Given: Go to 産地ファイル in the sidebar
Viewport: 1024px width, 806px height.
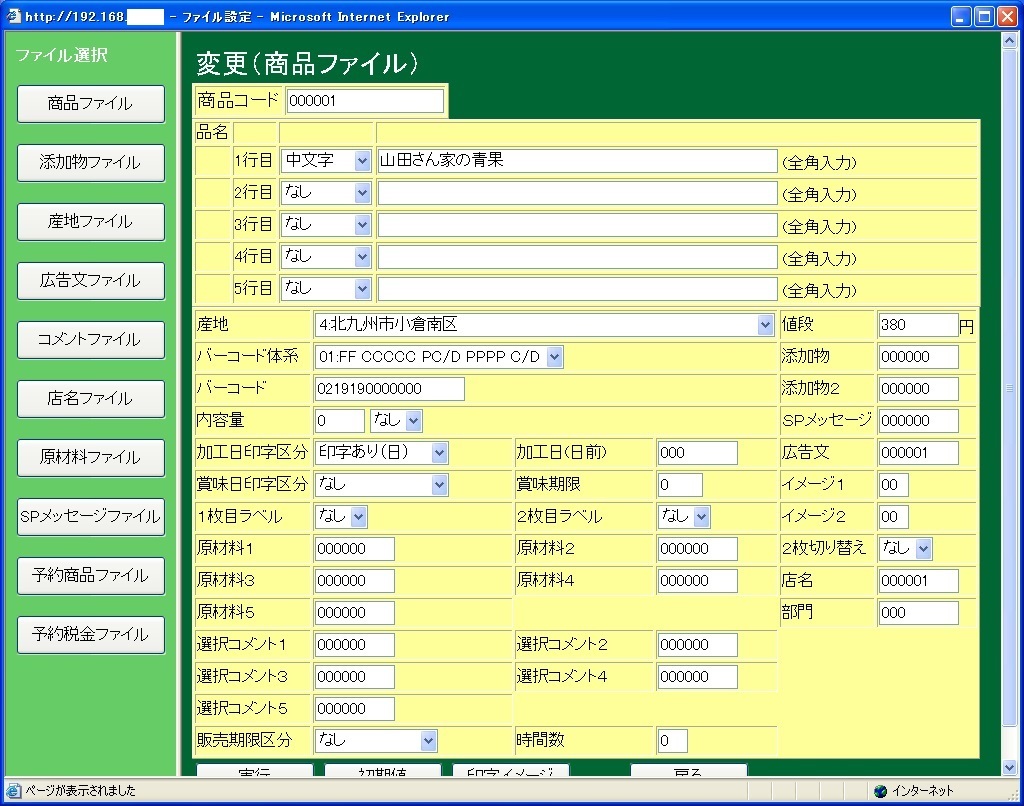Looking at the screenshot, I should point(90,222).
